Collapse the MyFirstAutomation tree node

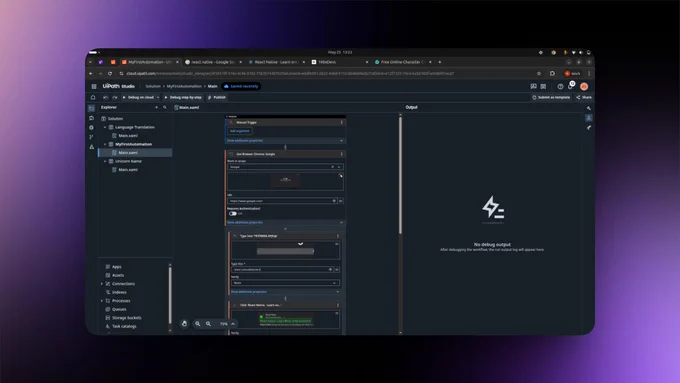(x=105, y=144)
